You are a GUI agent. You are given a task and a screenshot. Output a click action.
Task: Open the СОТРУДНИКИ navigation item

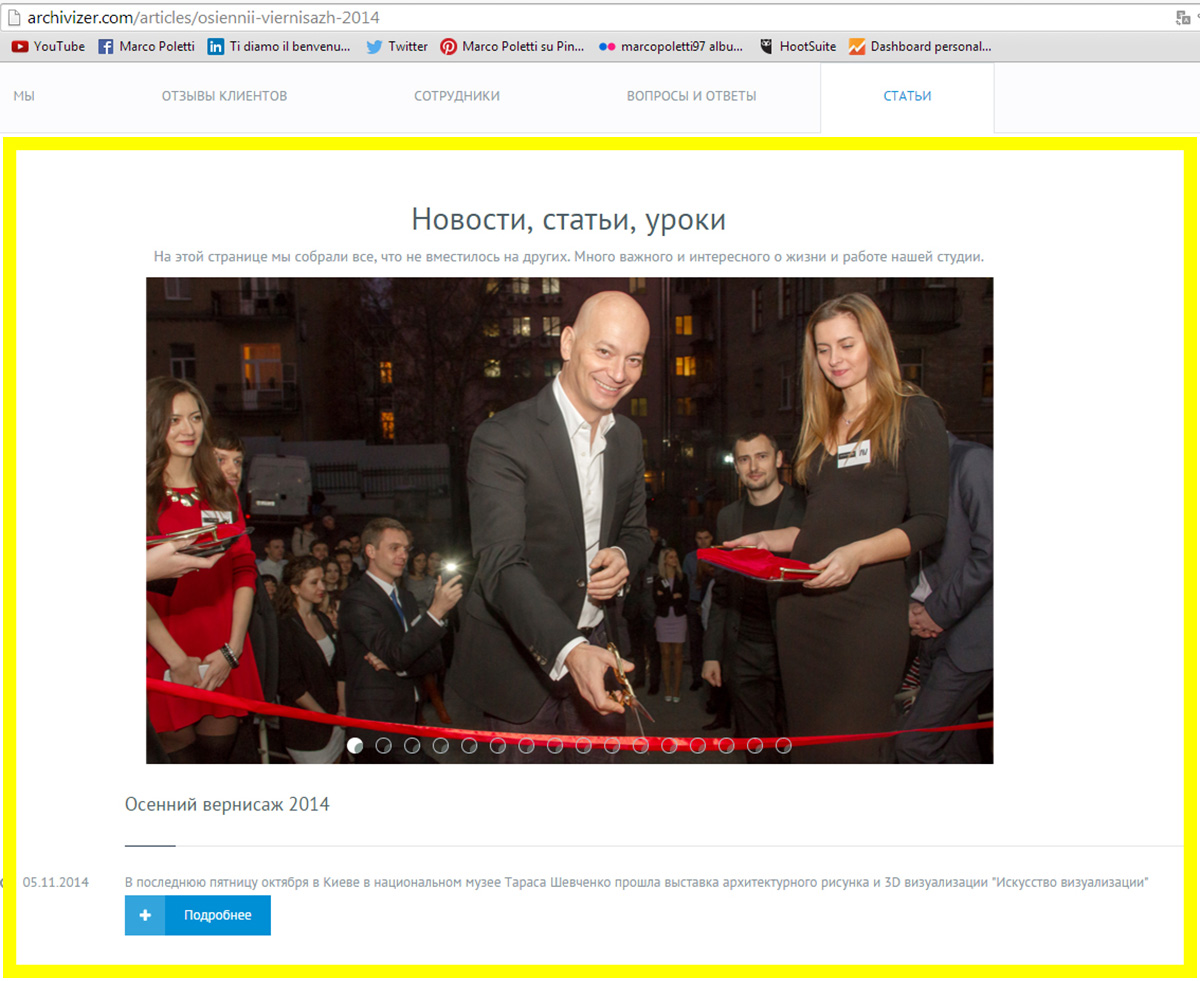[457, 96]
